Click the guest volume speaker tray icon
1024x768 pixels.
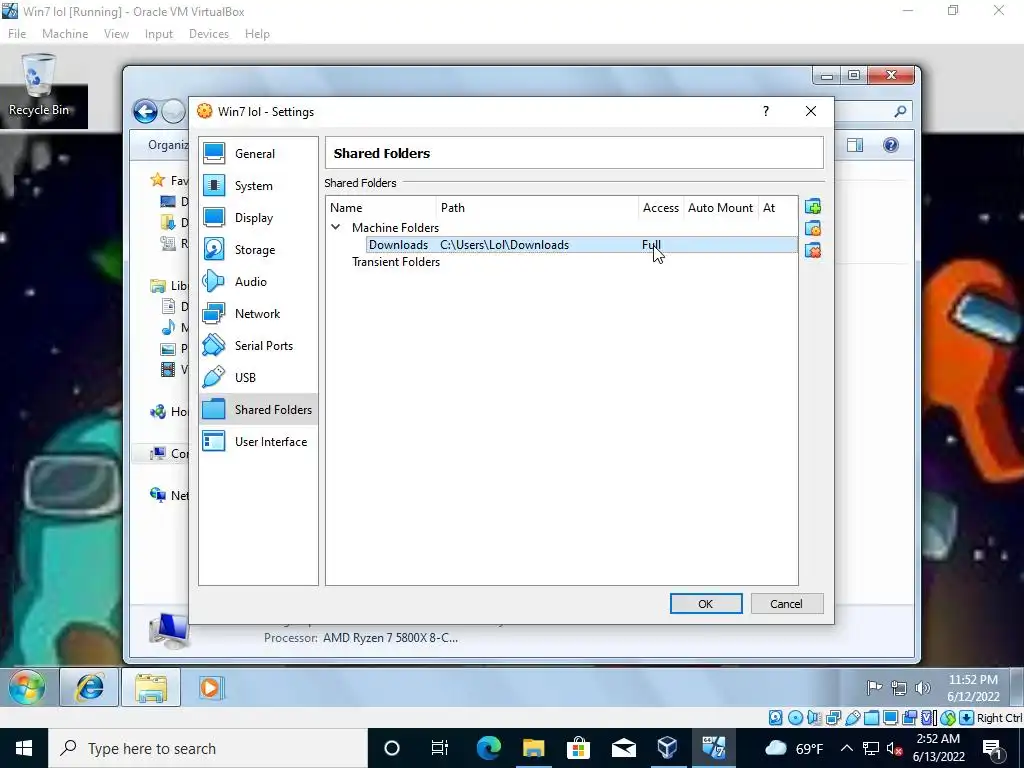(923, 688)
